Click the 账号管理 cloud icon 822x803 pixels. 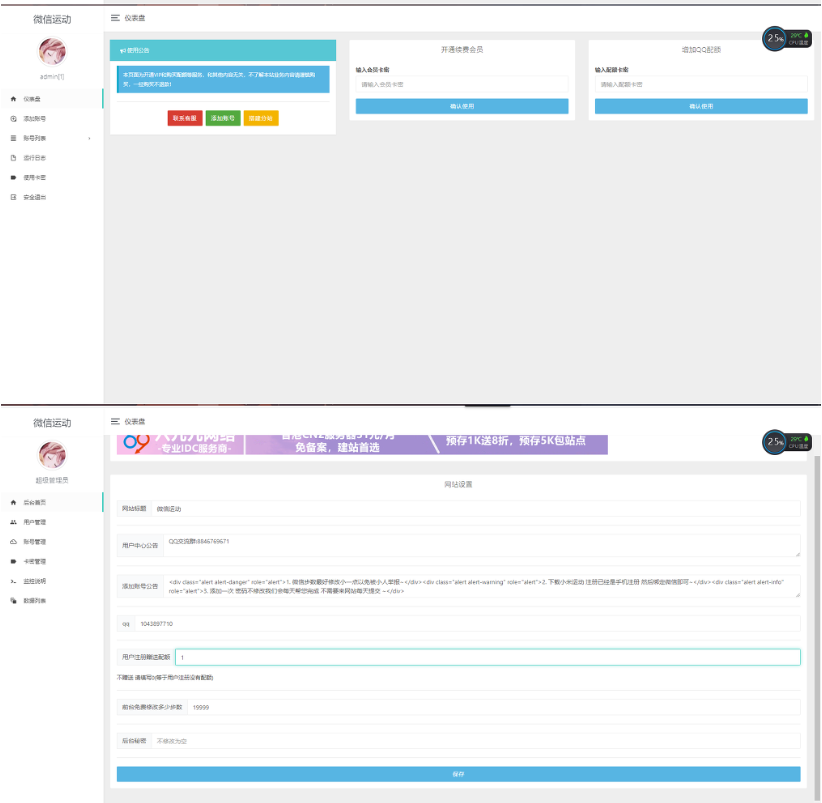pyautogui.click(x=13, y=541)
